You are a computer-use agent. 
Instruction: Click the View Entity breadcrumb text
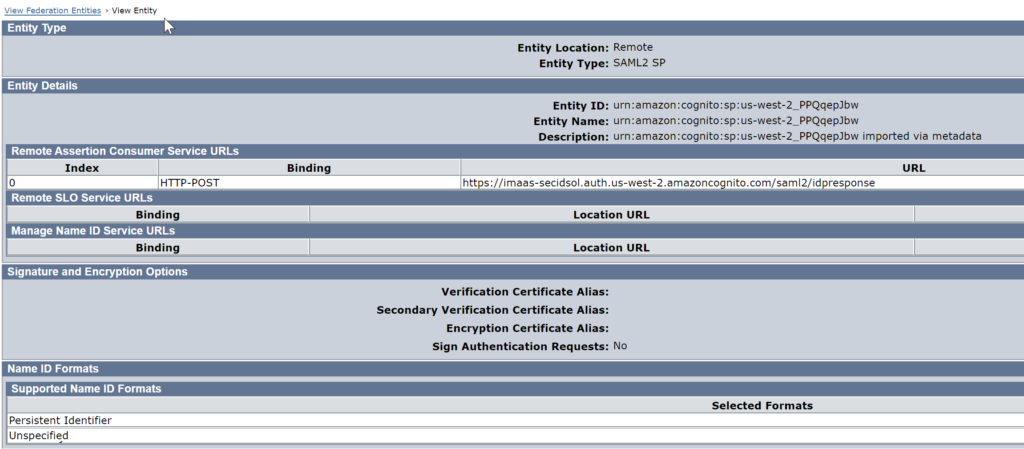pos(135,10)
